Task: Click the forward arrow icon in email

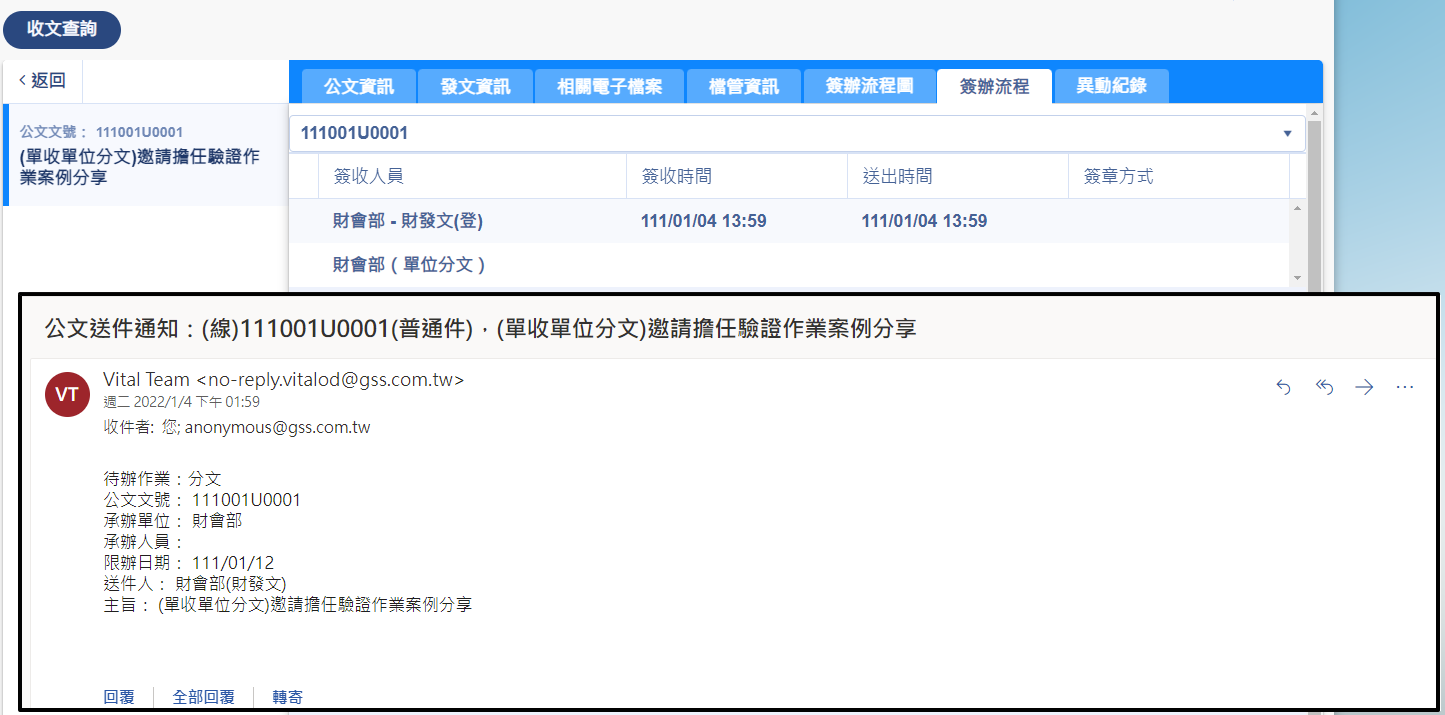Action: [1364, 388]
